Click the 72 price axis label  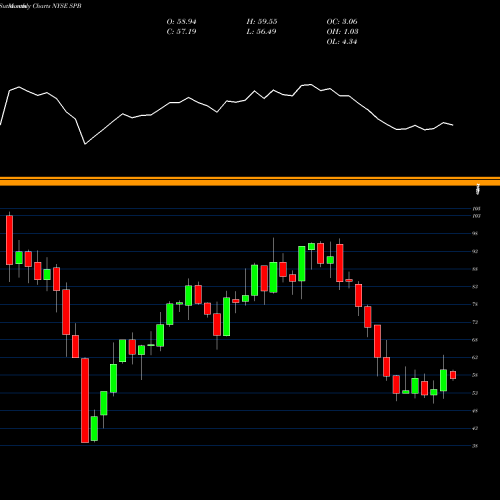point(475,322)
